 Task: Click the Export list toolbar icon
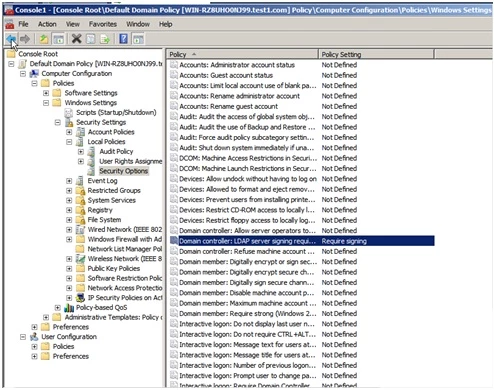105,39
